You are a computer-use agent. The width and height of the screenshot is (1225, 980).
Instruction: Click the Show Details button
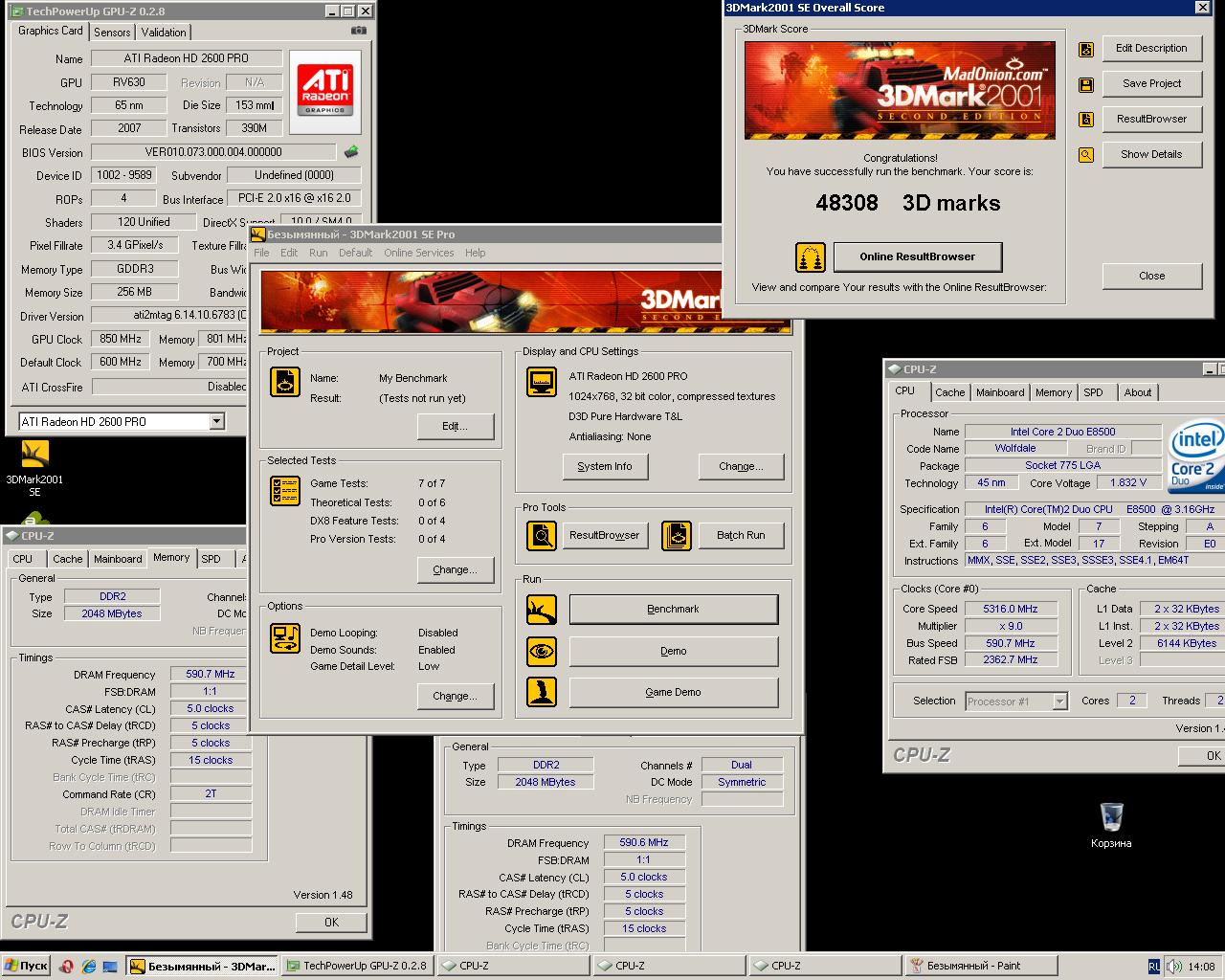click(1152, 154)
